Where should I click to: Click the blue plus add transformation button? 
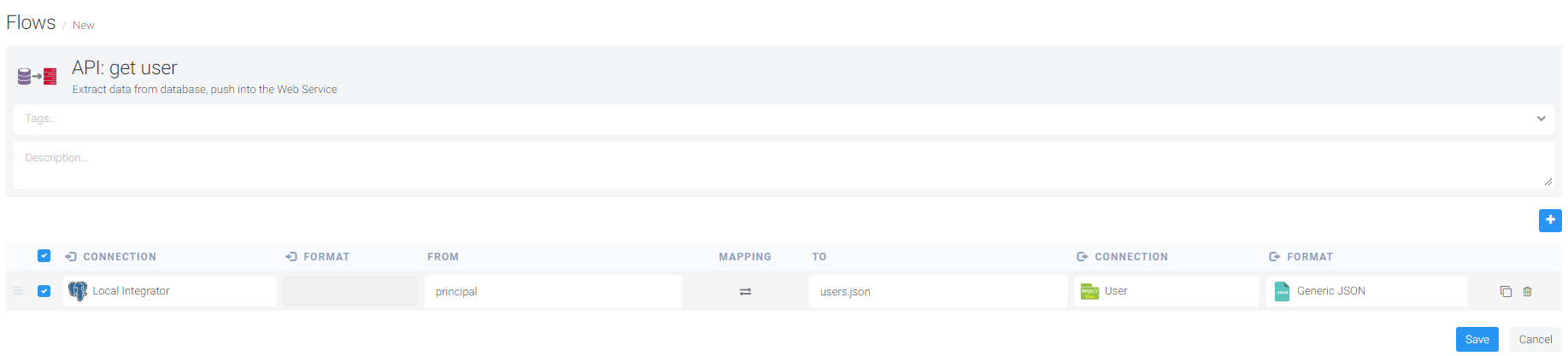point(1549,220)
